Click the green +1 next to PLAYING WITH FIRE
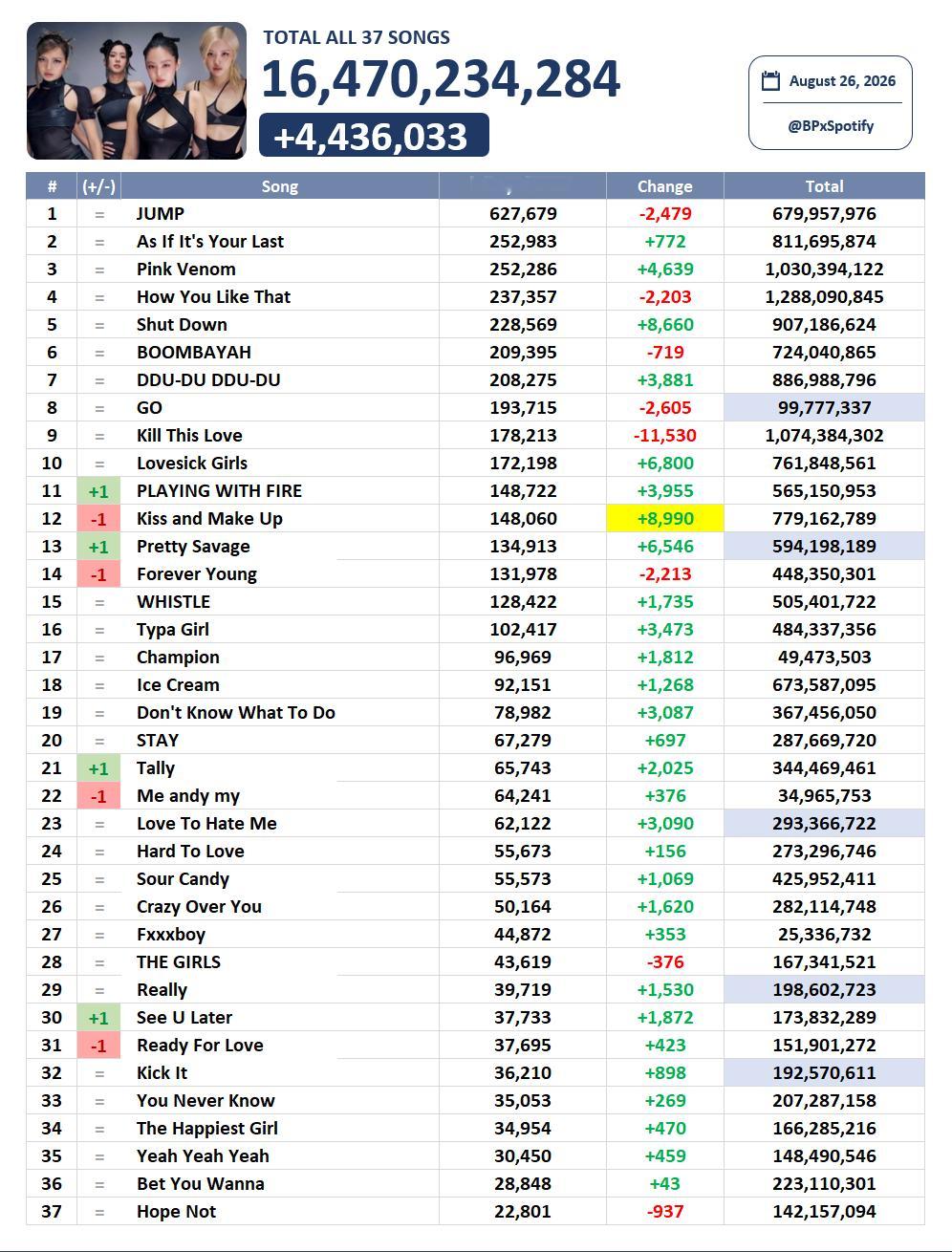The image size is (952, 1252). pyautogui.click(x=98, y=491)
